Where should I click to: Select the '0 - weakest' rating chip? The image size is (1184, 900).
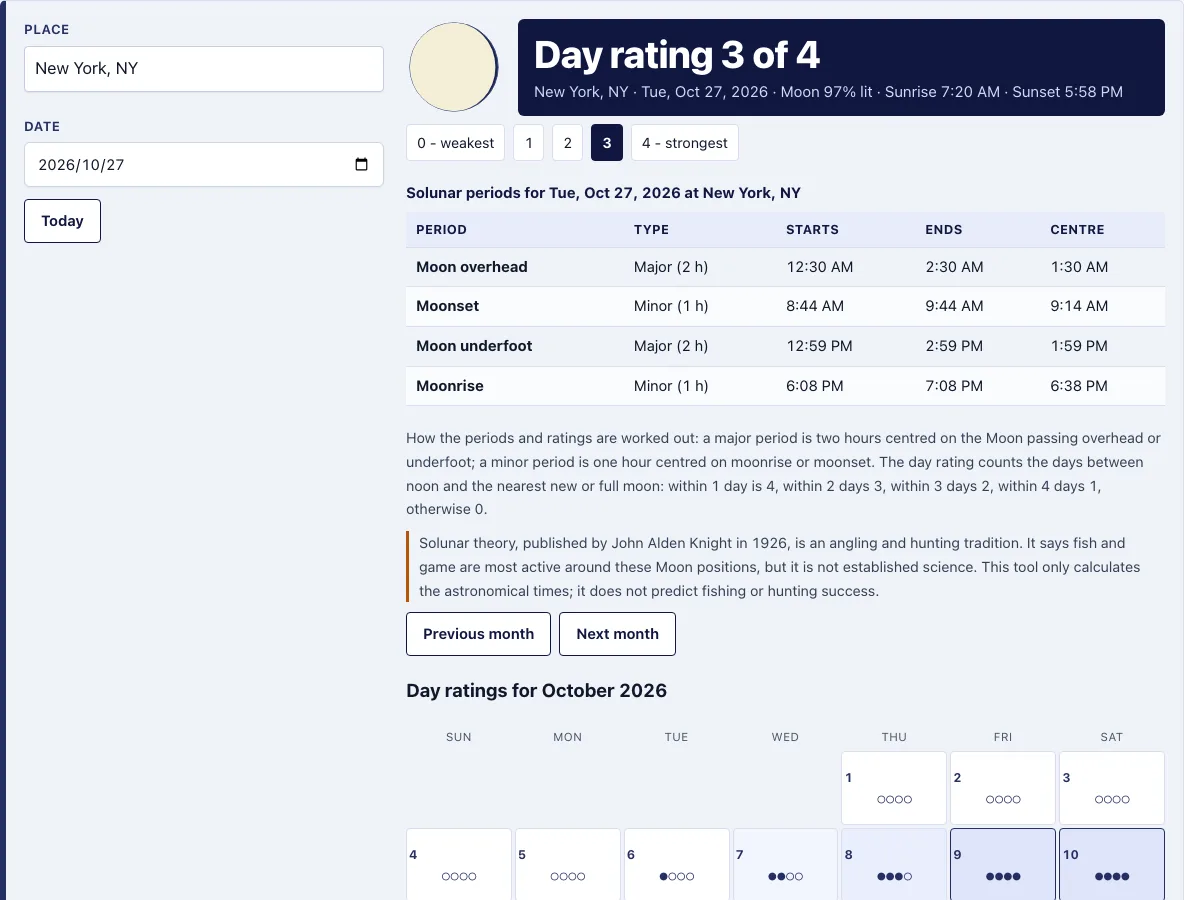click(455, 143)
